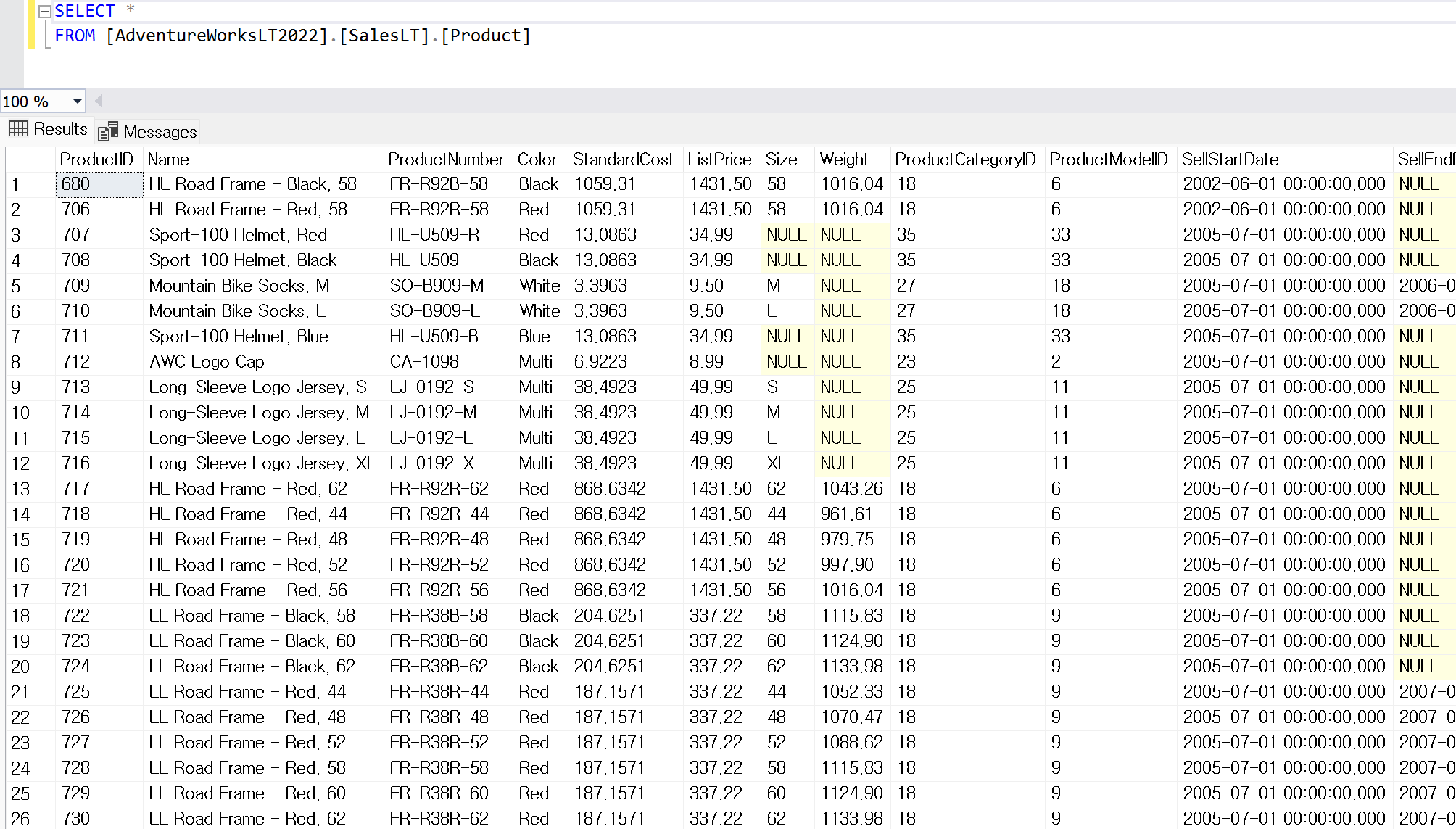
Task: Click the ProductID column header
Action: 96,160
